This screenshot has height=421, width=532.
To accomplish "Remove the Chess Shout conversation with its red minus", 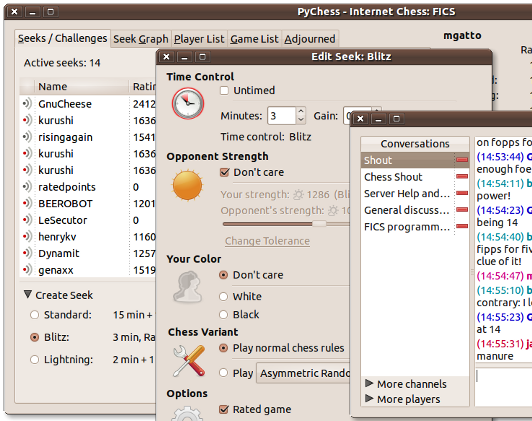I will pos(462,176).
